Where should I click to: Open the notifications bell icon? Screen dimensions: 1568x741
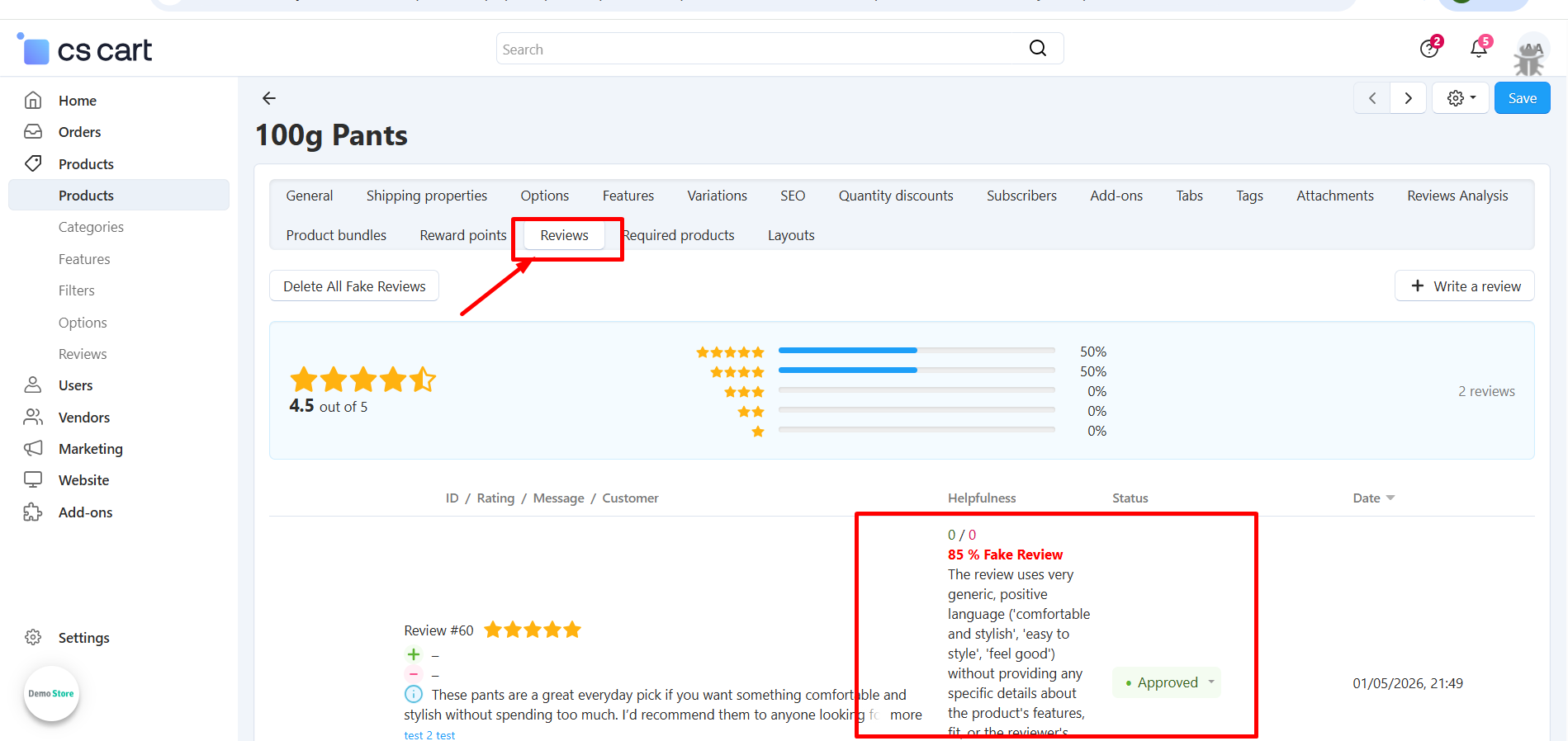pyautogui.click(x=1478, y=49)
